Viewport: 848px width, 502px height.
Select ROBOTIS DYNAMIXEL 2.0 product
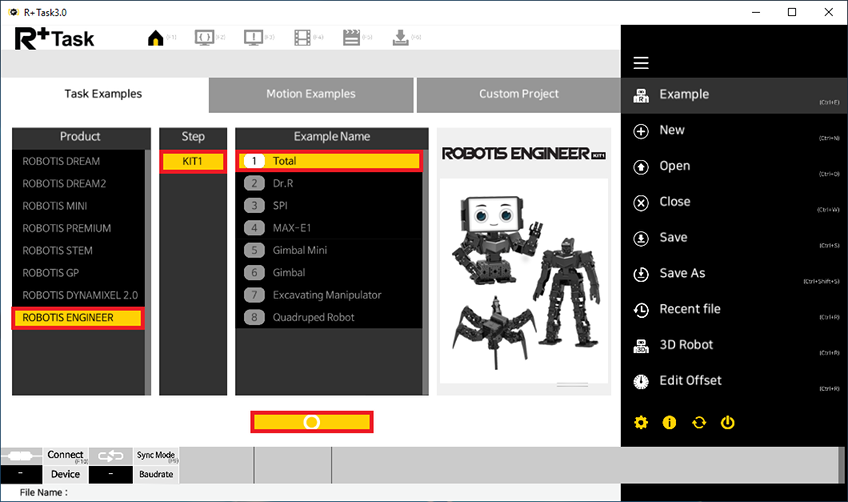click(x=78, y=295)
